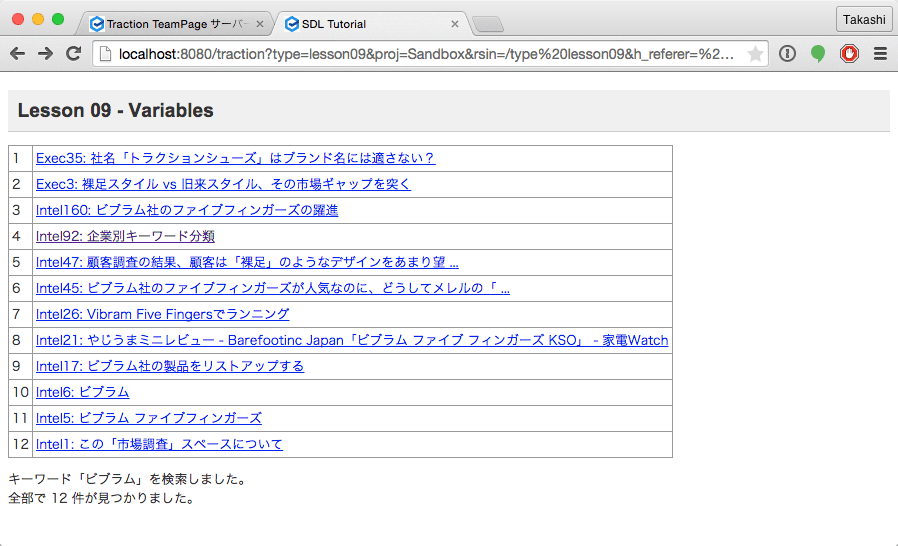Bookmark this page with the star icon
The height and width of the screenshot is (546, 898).
coord(755,54)
